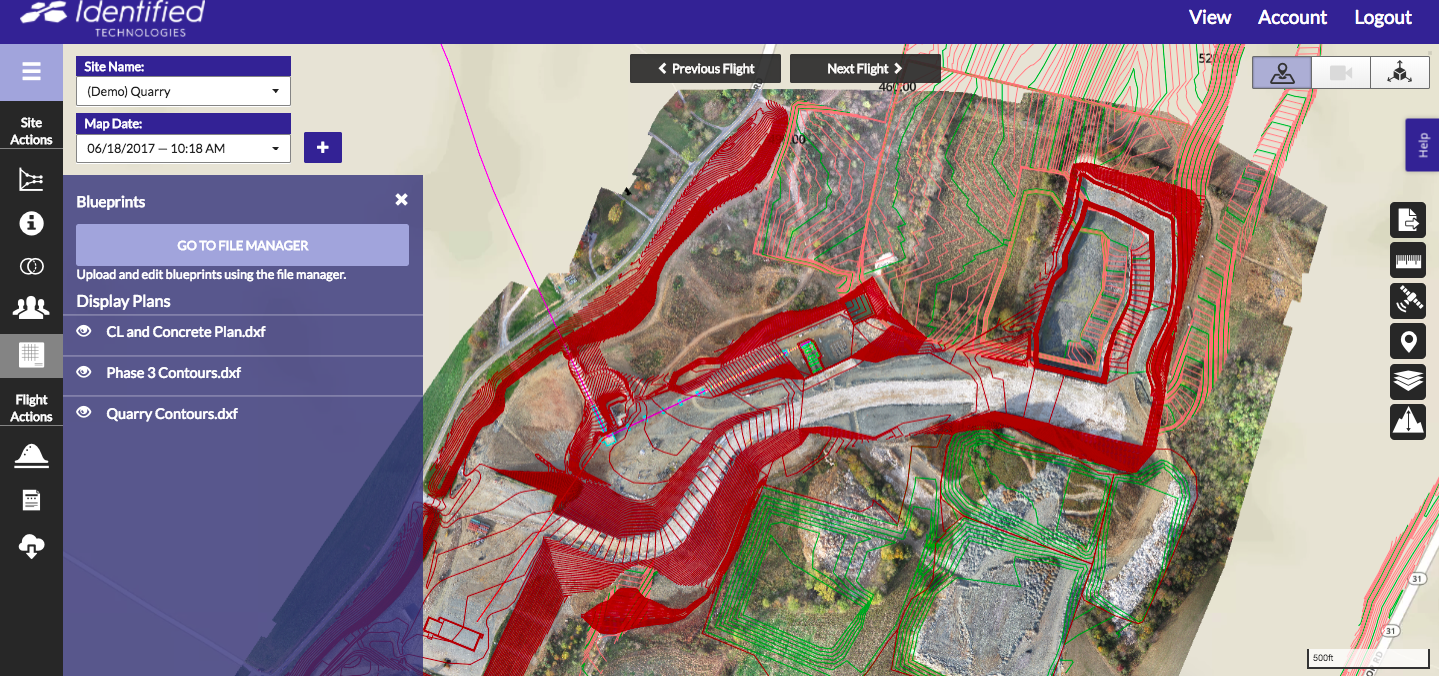Hide the Phase 3 Contours.dxf layer
Viewport: 1439px width, 676px height.
click(x=85, y=372)
